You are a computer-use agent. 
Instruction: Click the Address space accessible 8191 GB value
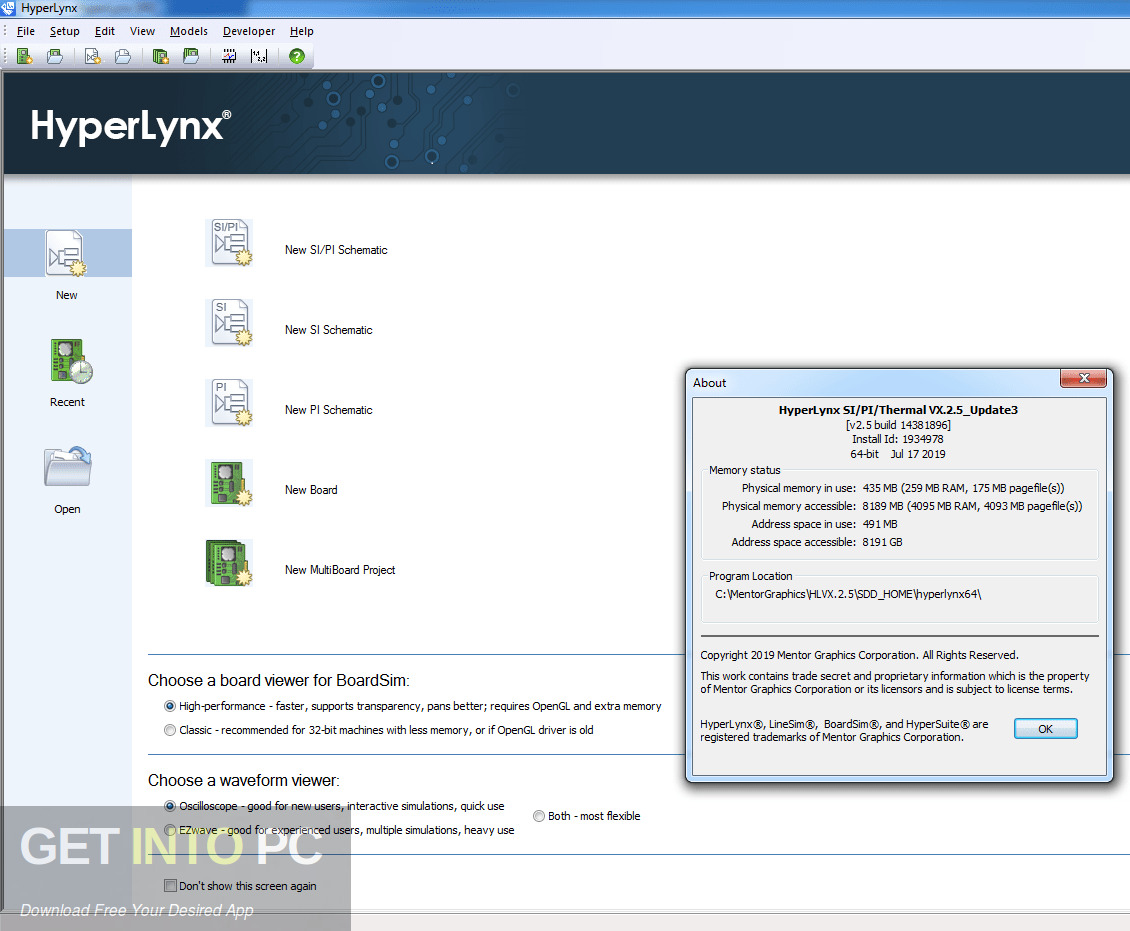[x=882, y=542]
